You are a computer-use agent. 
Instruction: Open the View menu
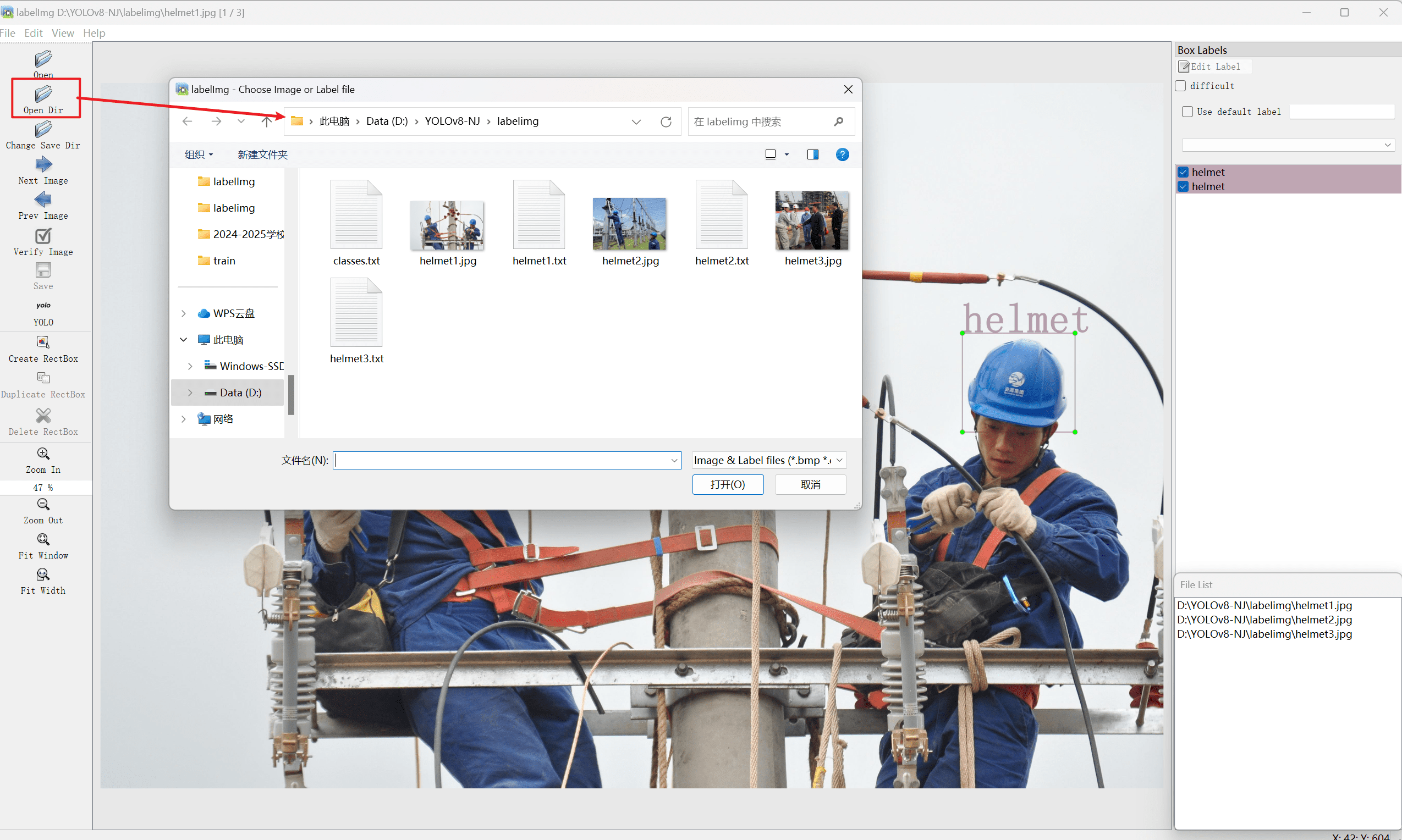pos(62,33)
